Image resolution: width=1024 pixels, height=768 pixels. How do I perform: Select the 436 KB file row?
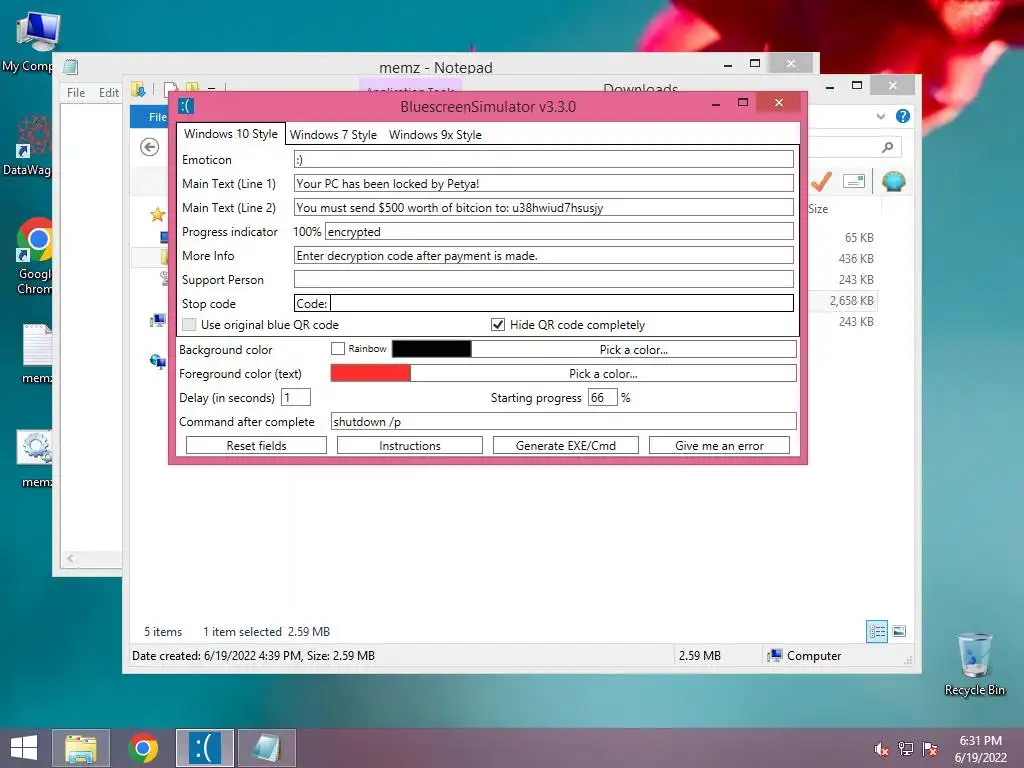[856, 259]
